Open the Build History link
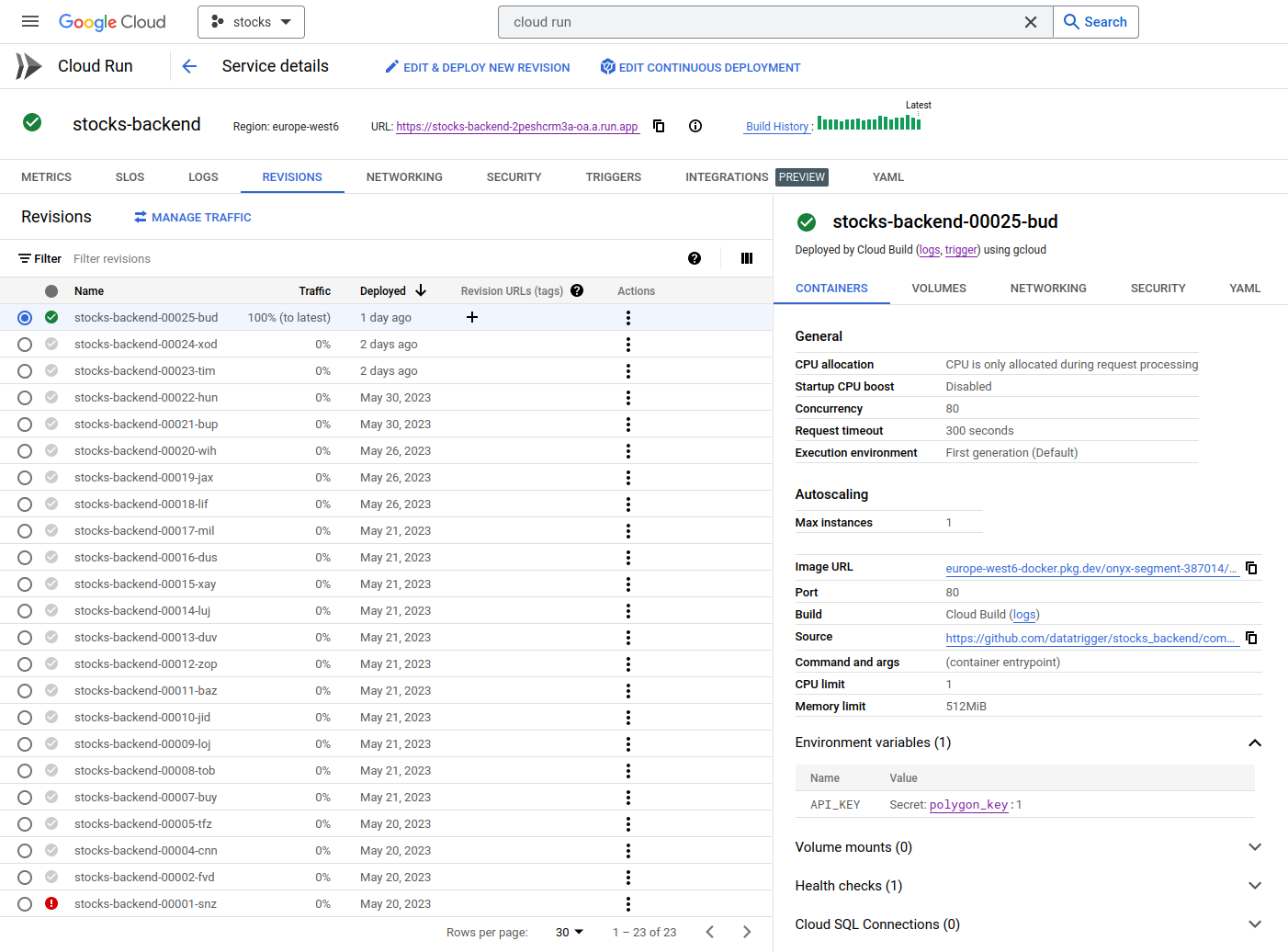Image resolution: width=1288 pixels, height=952 pixels. point(777,127)
